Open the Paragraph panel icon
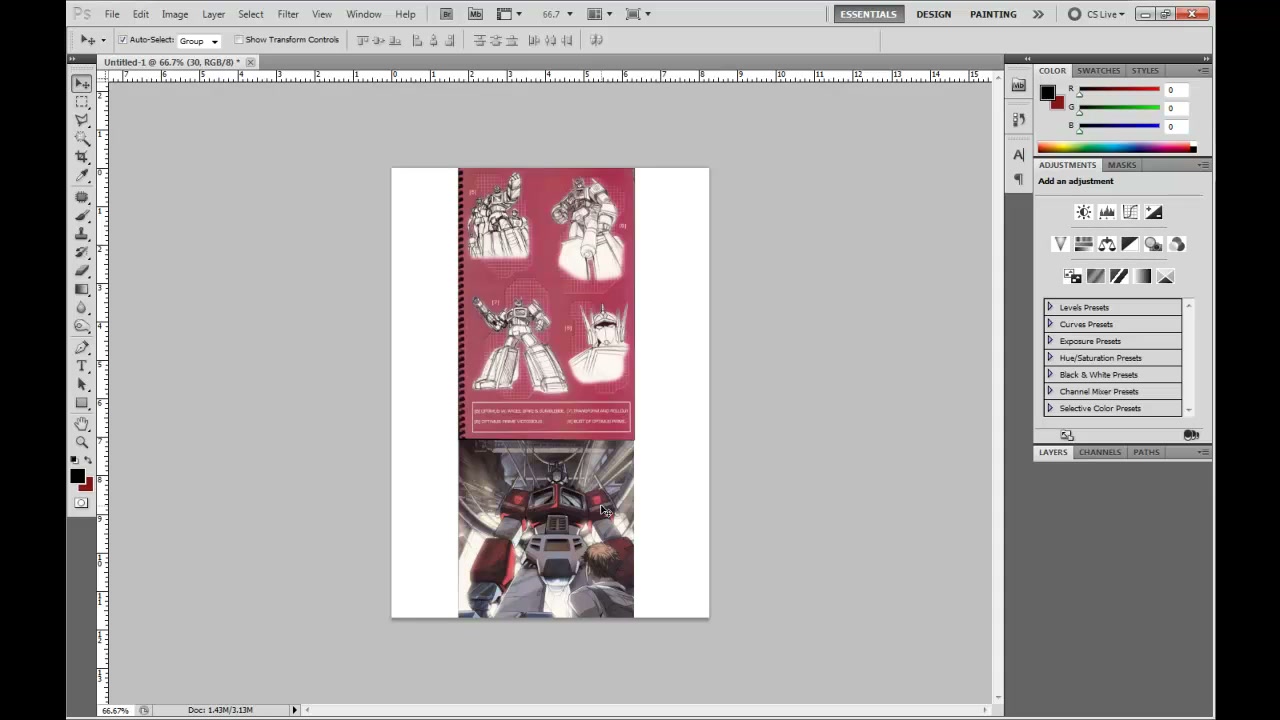 [x=1019, y=179]
